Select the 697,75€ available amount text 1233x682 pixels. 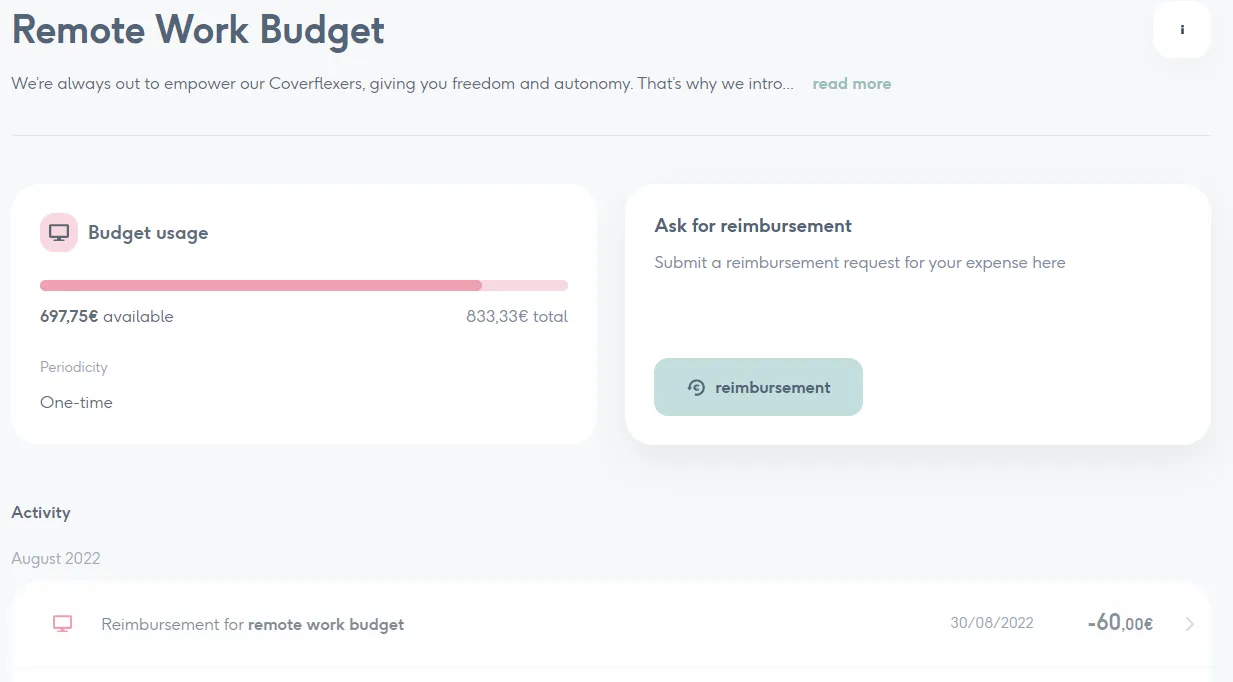click(106, 317)
